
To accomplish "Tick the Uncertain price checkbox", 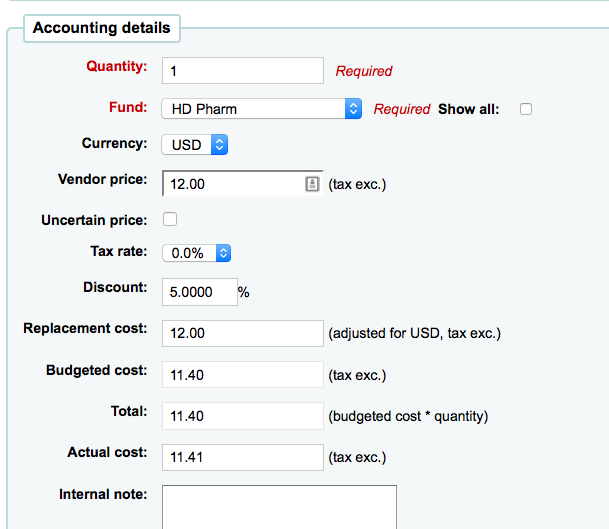I will 170,219.
